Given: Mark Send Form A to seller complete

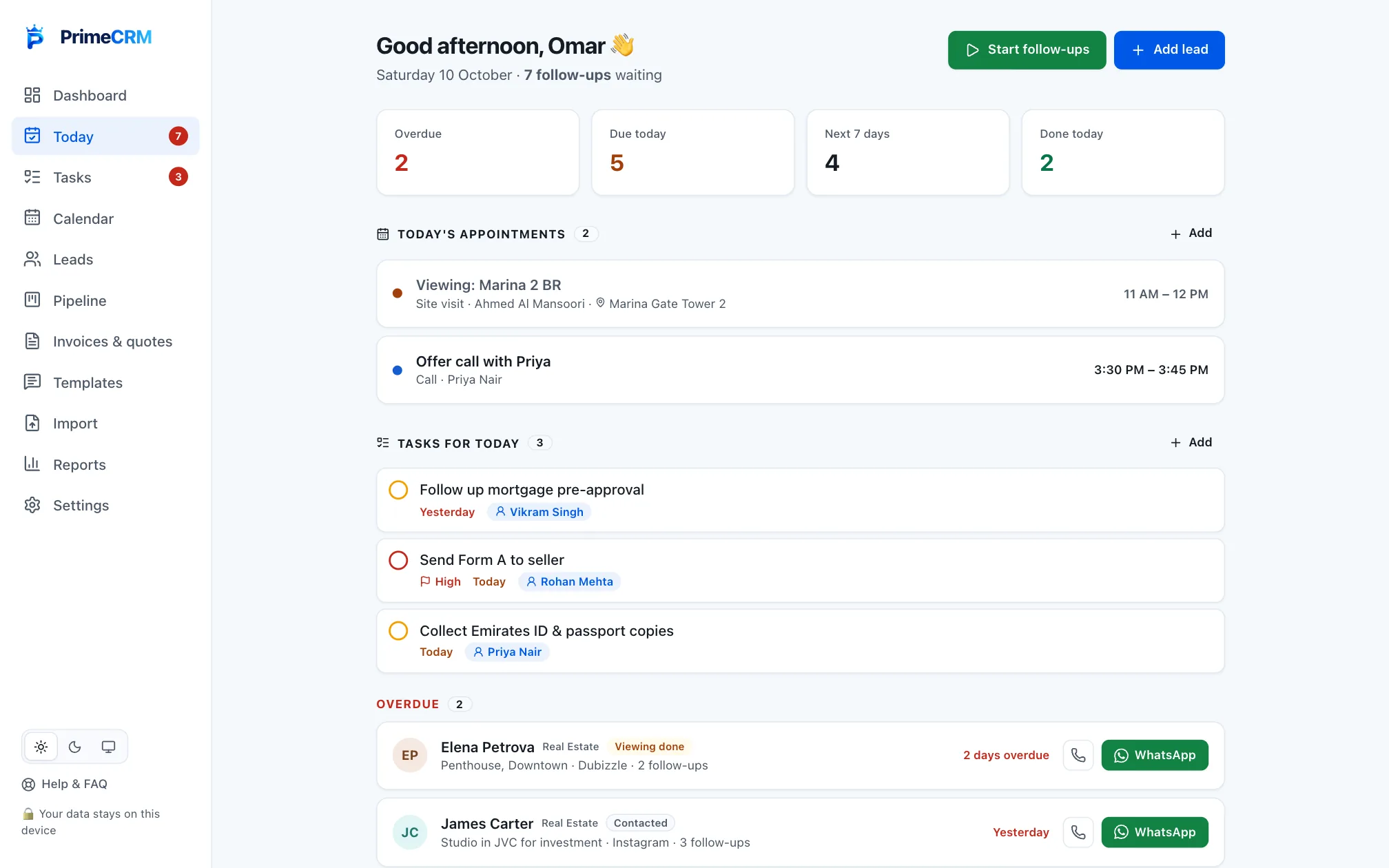Looking at the screenshot, I should pos(398,560).
